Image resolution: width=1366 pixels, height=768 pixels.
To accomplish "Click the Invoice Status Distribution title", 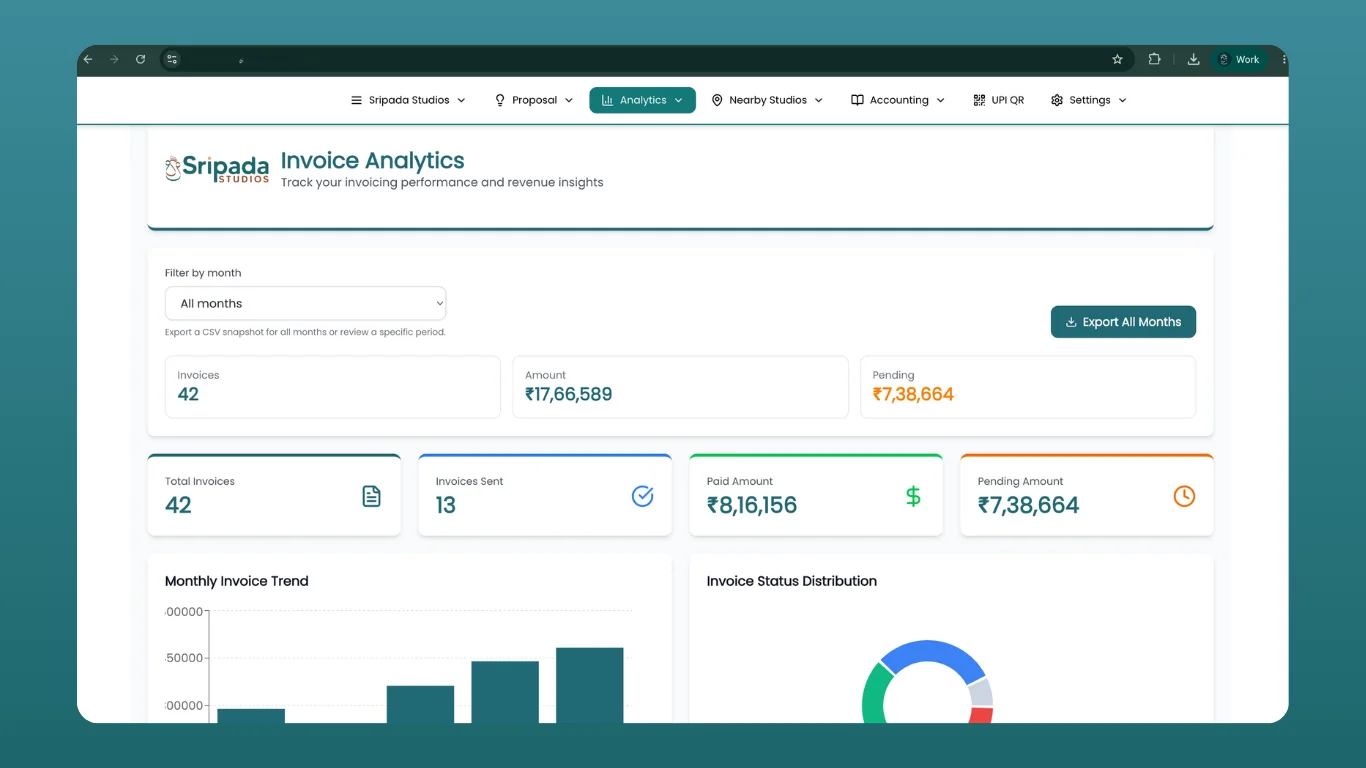I will coord(792,581).
